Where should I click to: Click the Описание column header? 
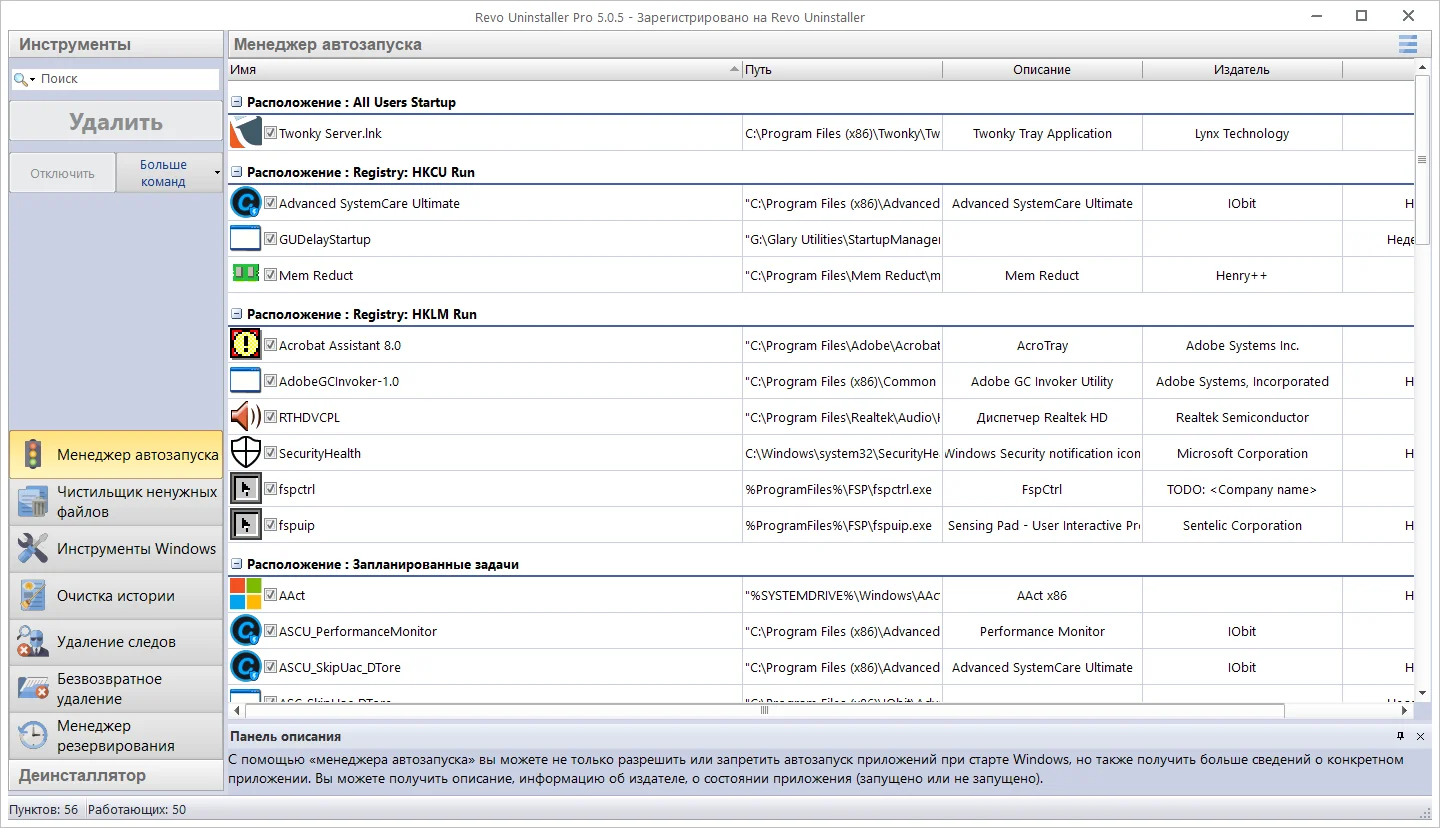[x=1042, y=70]
